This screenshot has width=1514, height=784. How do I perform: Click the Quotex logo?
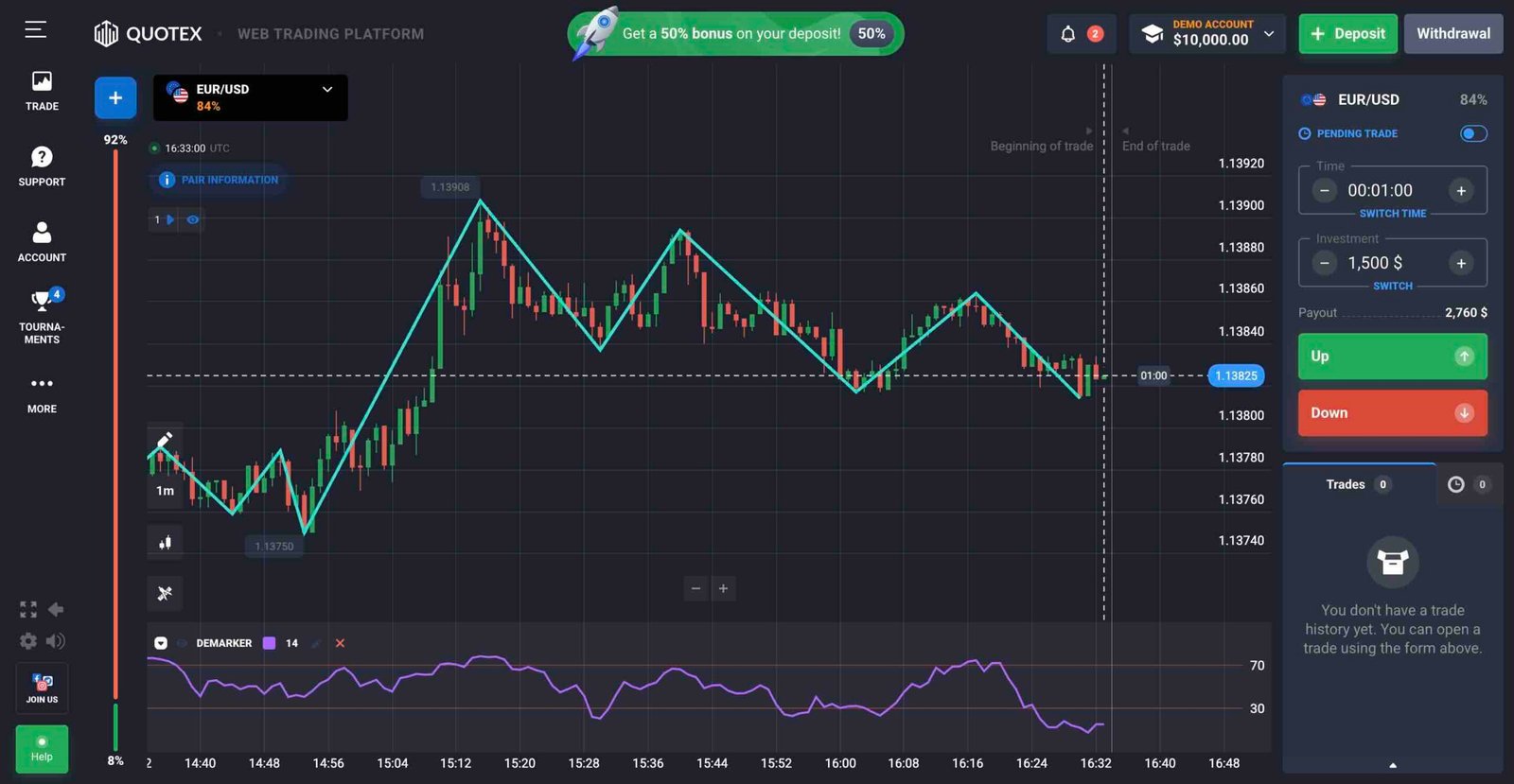point(149,34)
